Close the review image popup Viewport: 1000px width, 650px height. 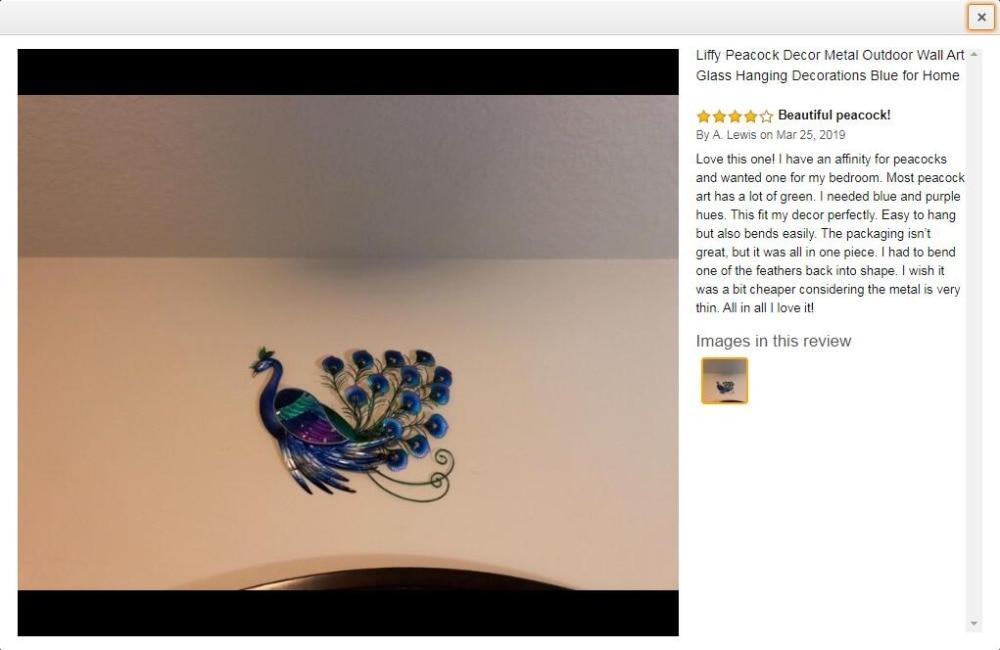click(981, 17)
